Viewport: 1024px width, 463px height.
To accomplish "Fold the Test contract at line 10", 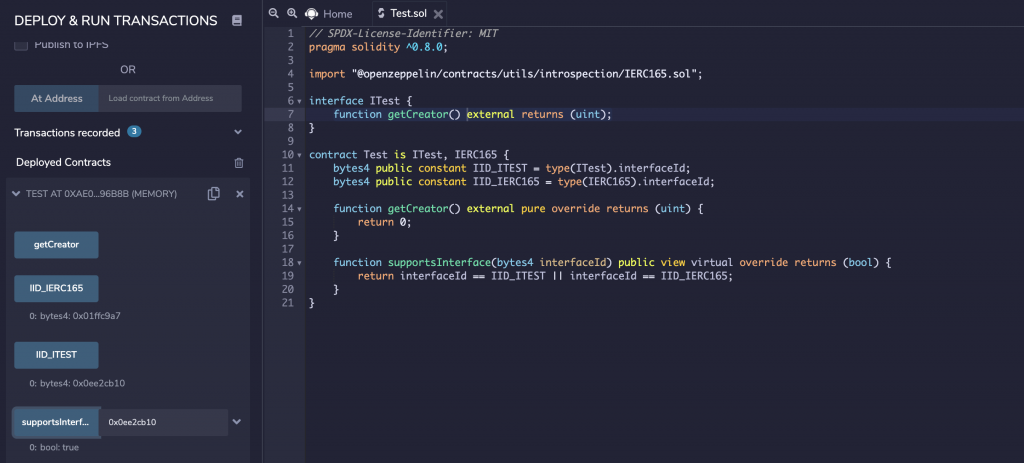I will 299,155.
